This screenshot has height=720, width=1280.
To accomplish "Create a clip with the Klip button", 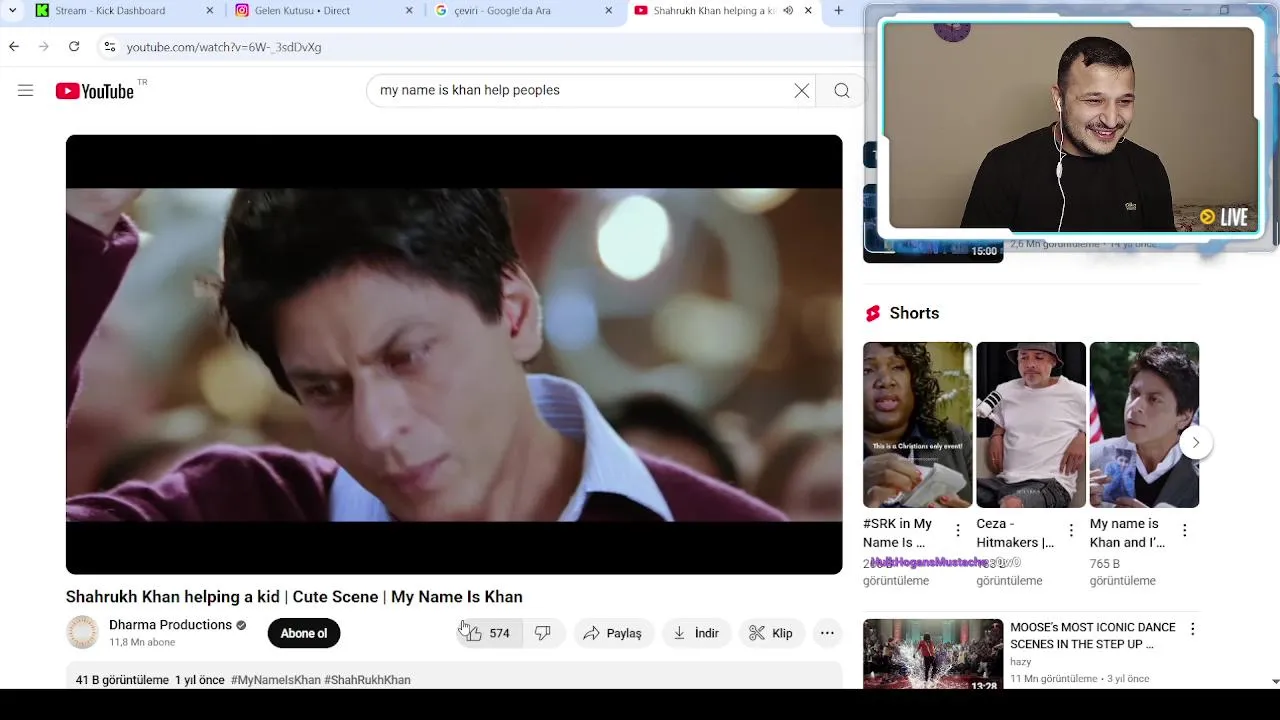I will (x=772, y=633).
